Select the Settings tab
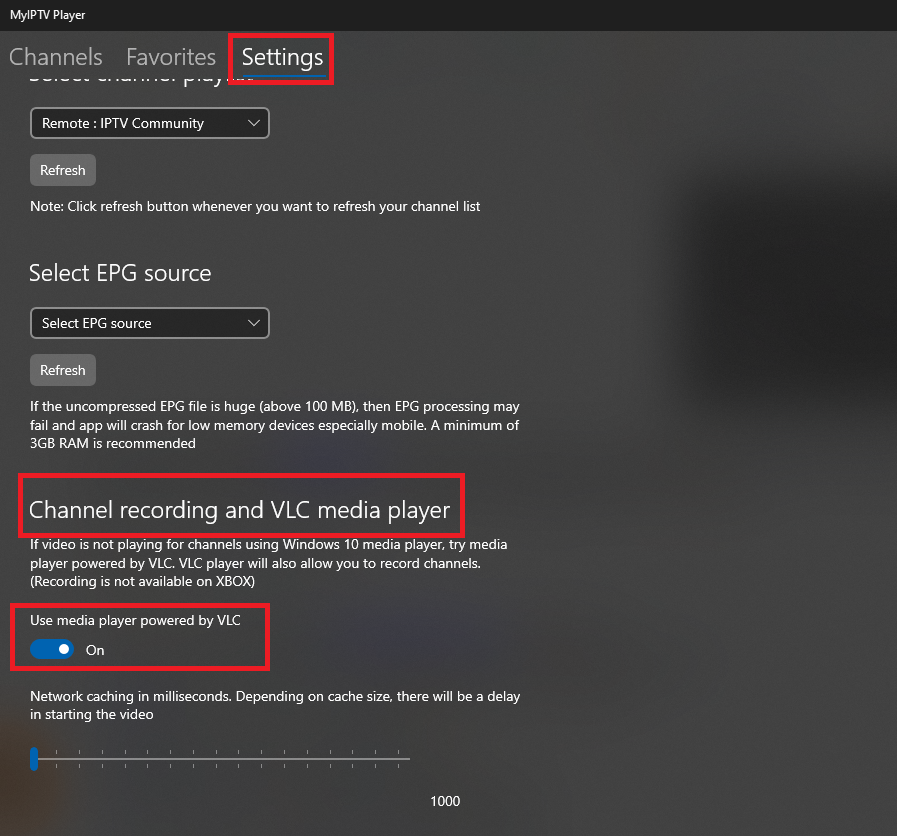This screenshot has width=897, height=836. coord(283,58)
